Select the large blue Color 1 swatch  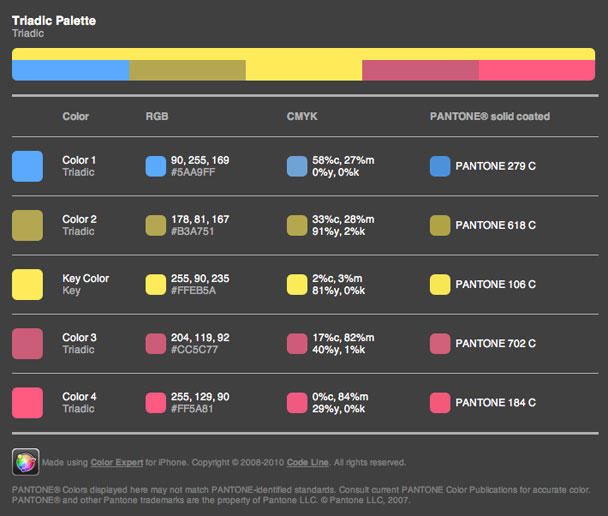tap(28, 166)
